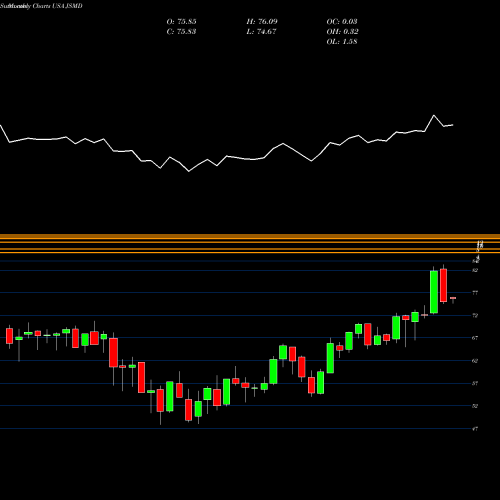Click the 67 price axis label
This screenshot has width=500, height=500.
[x=475, y=338]
